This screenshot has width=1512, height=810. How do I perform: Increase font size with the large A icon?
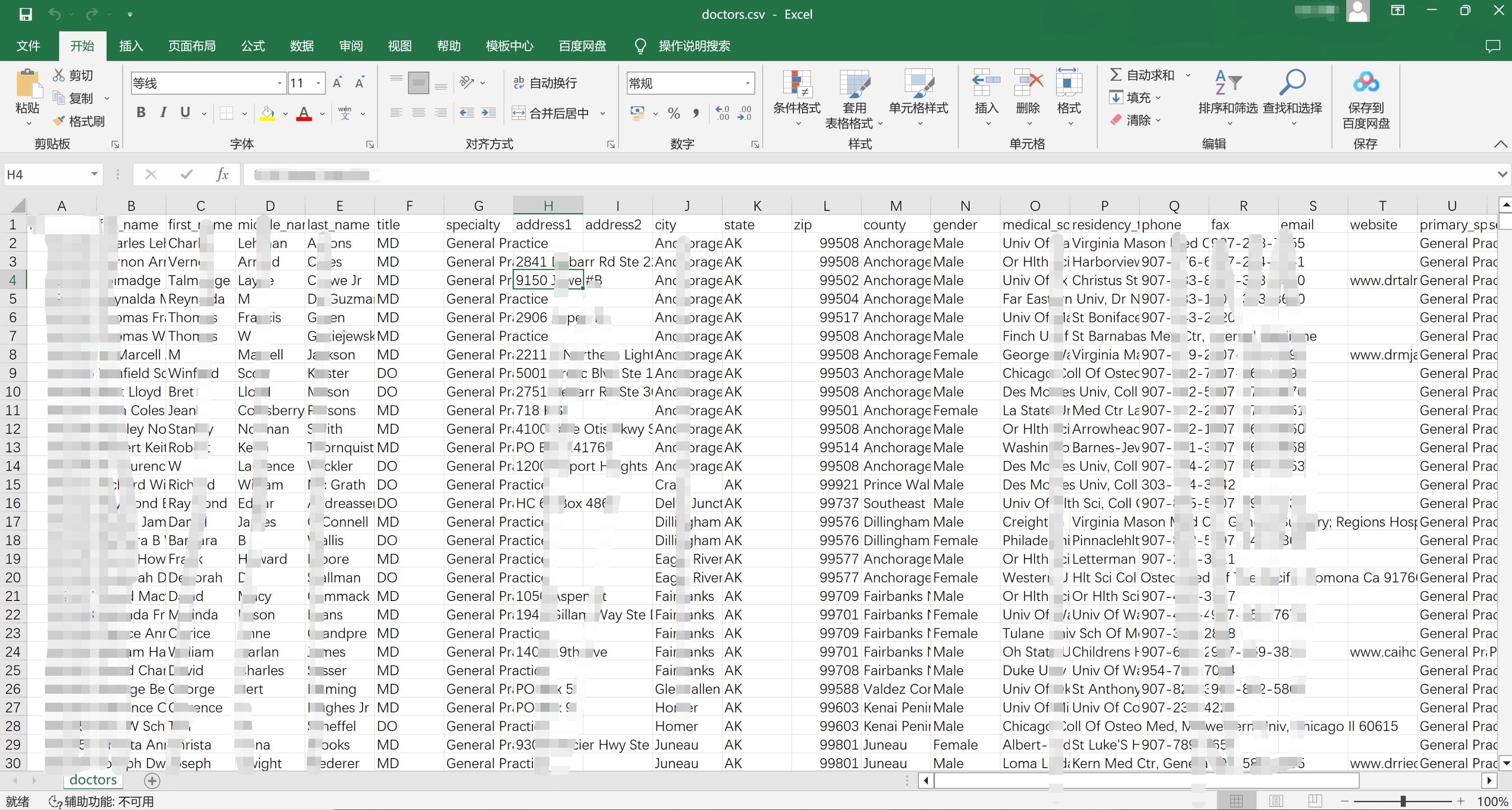pyautogui.click(x=337, y=83)
